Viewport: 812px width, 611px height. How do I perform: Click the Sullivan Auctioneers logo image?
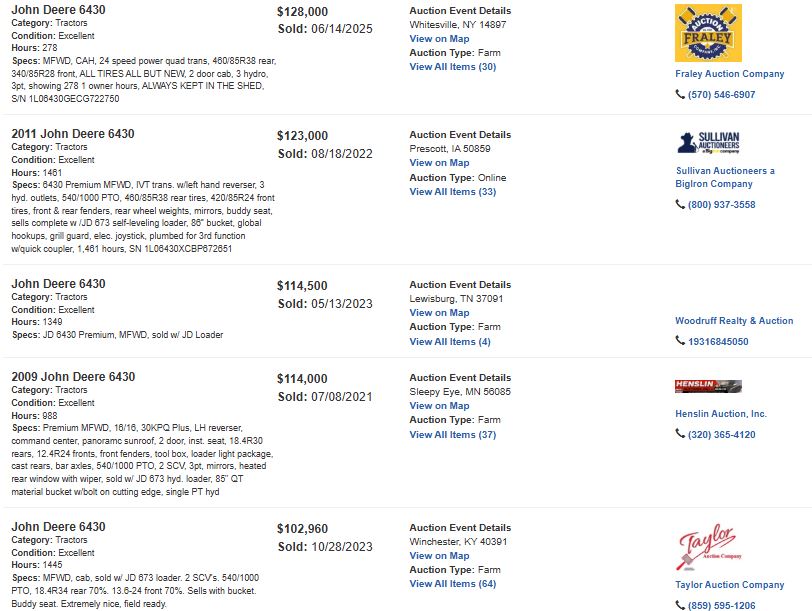click(708, 142)
